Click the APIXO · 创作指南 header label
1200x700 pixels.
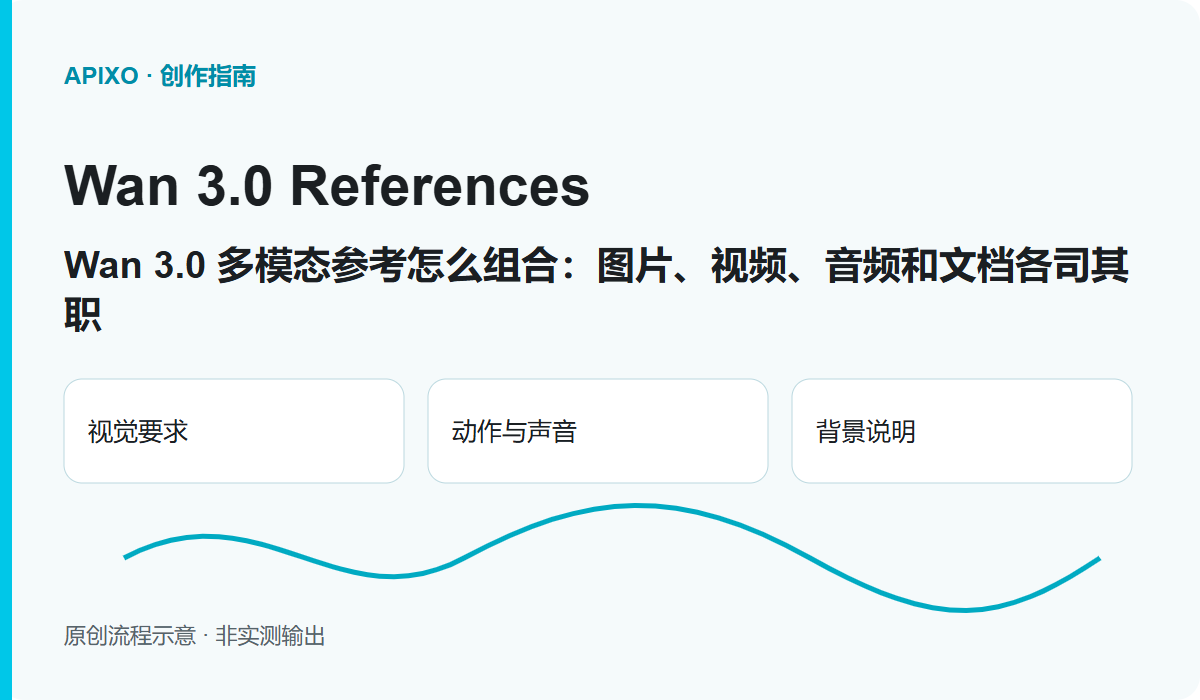160,76
